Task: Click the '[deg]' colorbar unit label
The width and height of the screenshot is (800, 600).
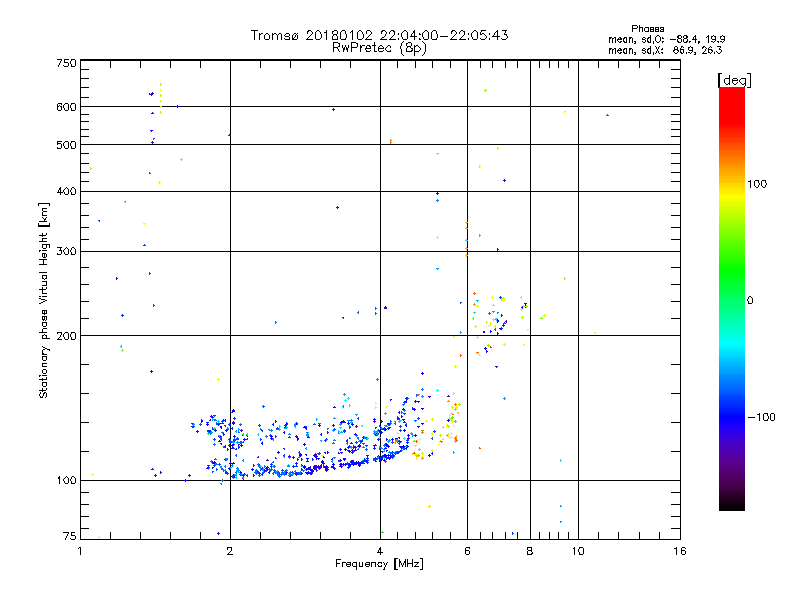Action: [734, 80]
